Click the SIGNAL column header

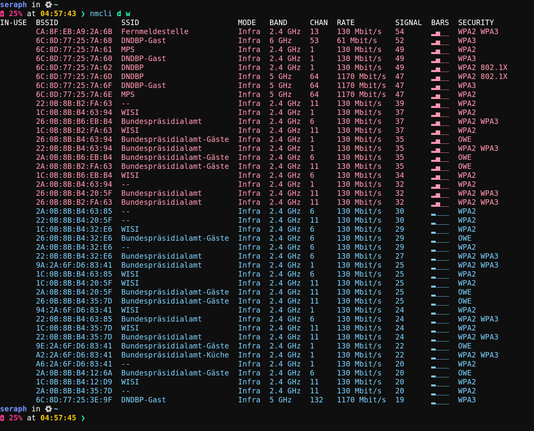click(x=408, y=22)
